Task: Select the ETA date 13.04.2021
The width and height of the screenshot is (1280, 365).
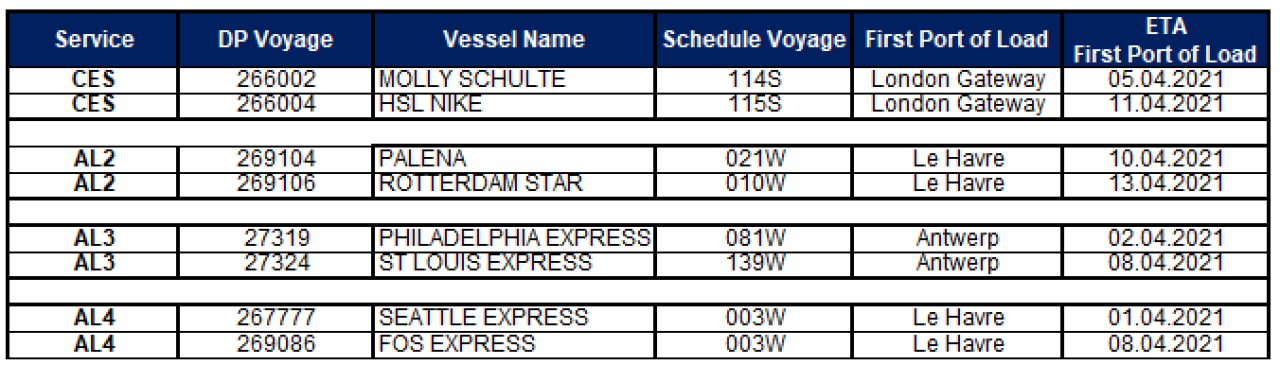Action: click(1164, 184)
